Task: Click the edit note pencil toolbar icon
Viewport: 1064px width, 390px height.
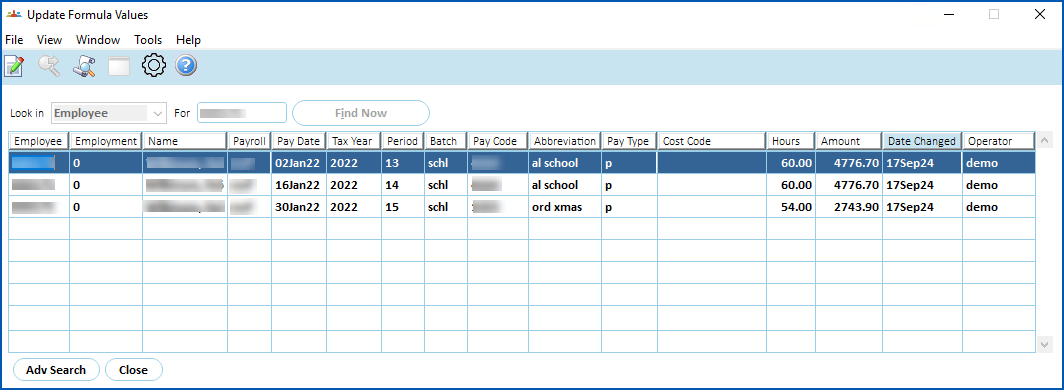Action: coord(14,66)
